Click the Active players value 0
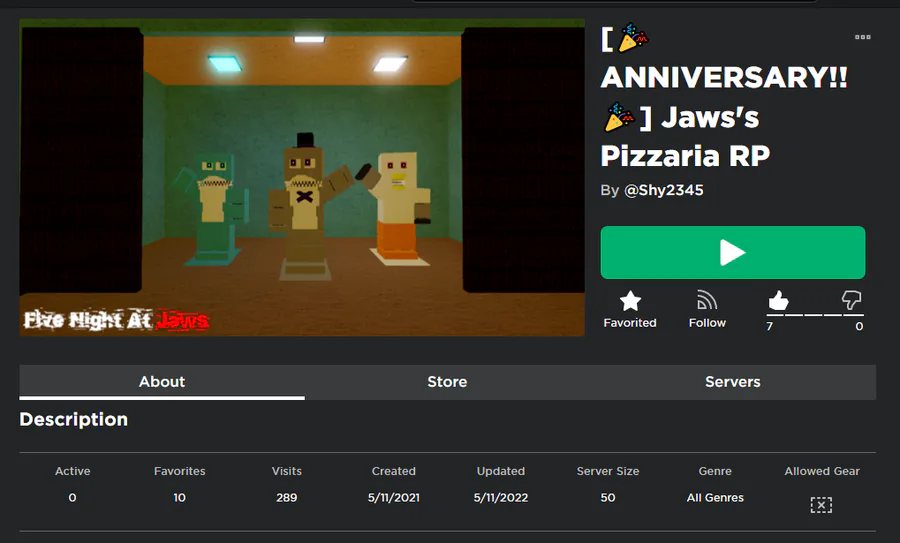Screen dimensions: 900x543 pyautogui.click(x=72, y=498)
